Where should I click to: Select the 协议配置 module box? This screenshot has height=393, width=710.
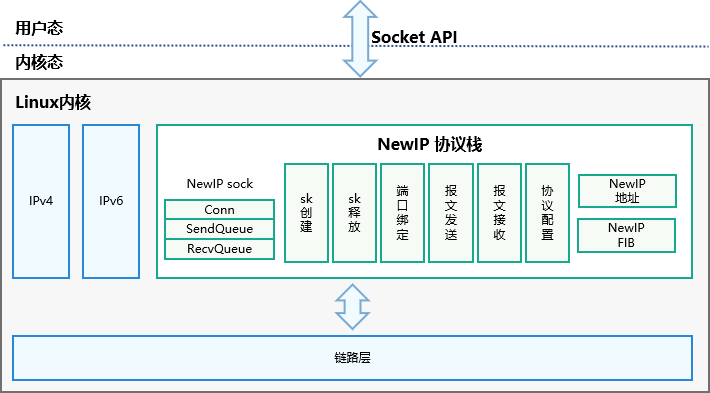[x=547, y=213]
